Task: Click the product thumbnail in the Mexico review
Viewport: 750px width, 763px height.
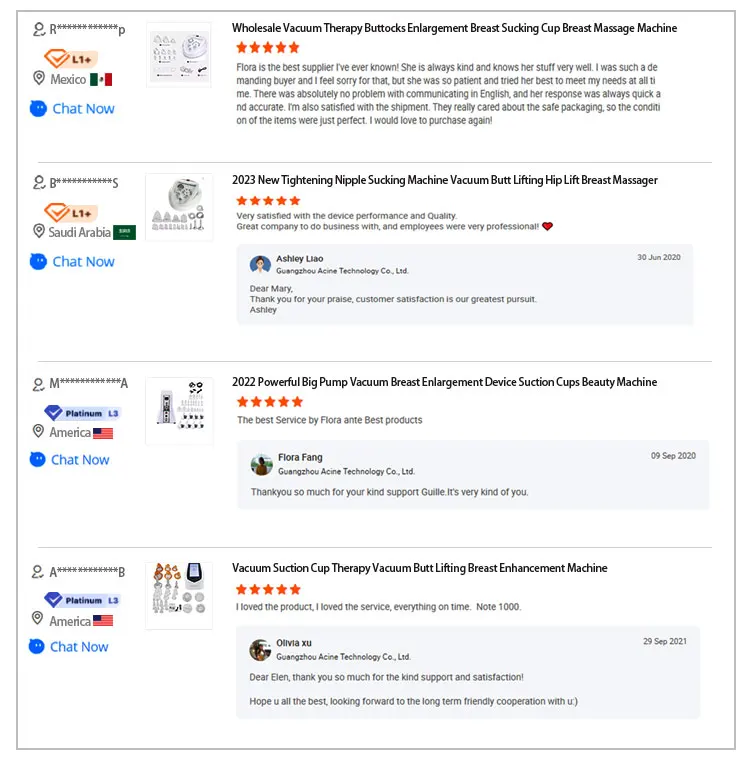Action: point(179,55)
